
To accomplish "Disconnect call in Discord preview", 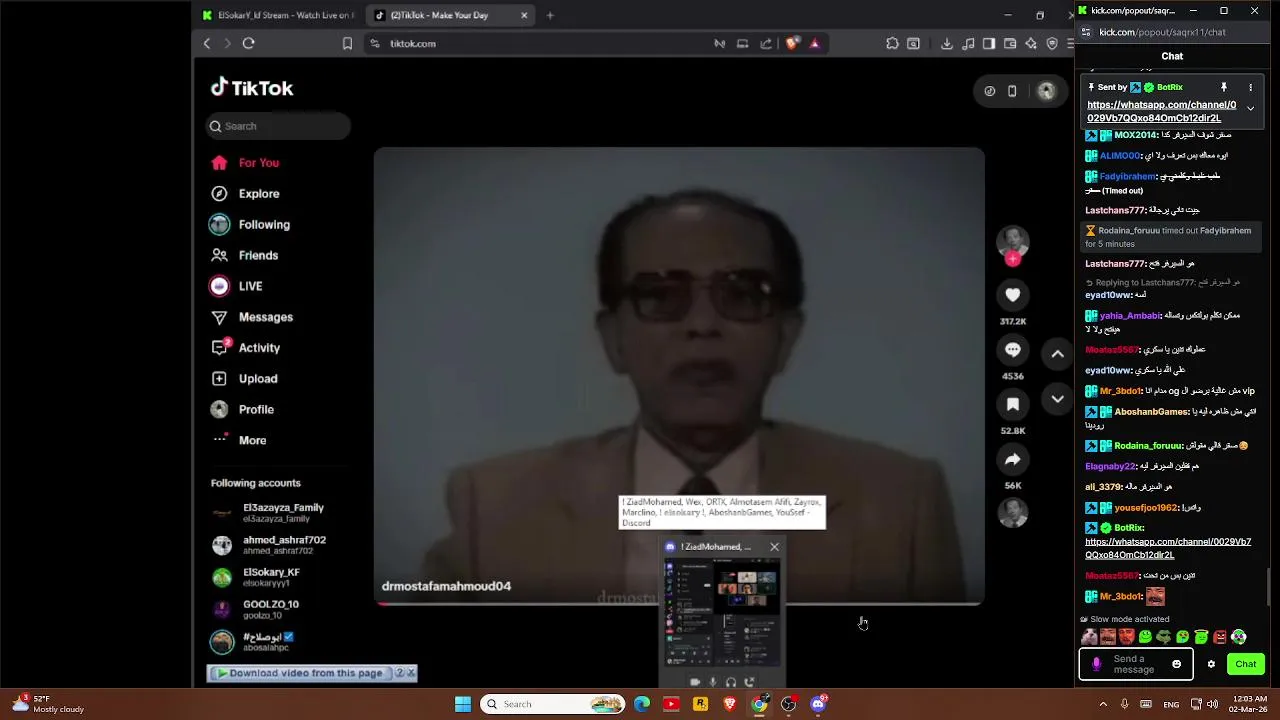I will click(x=749, y=682).
